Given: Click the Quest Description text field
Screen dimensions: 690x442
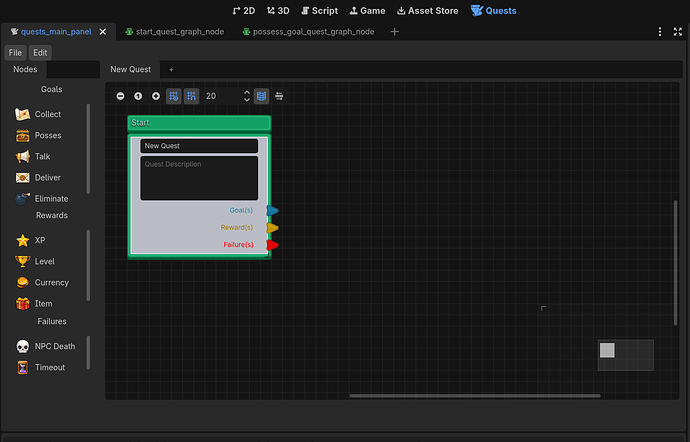Looking at the screenshot, I should [x=199, y=178].
